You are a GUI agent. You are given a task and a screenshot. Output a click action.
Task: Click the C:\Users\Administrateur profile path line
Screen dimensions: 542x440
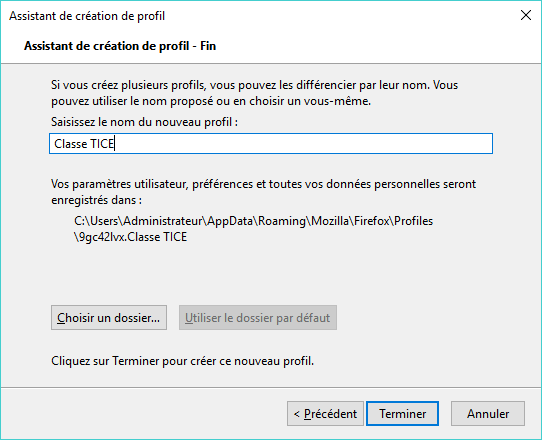pyautogui.click(x=253, y=221)
